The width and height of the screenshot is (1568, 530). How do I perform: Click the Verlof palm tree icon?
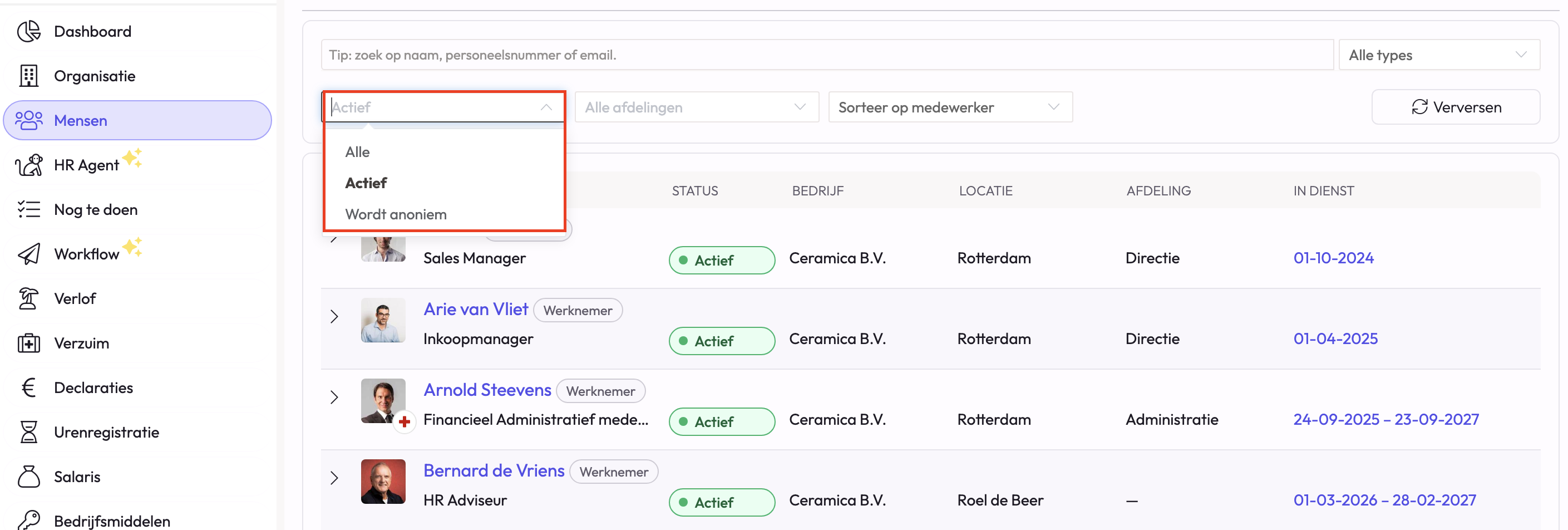(x=28, y=298)
